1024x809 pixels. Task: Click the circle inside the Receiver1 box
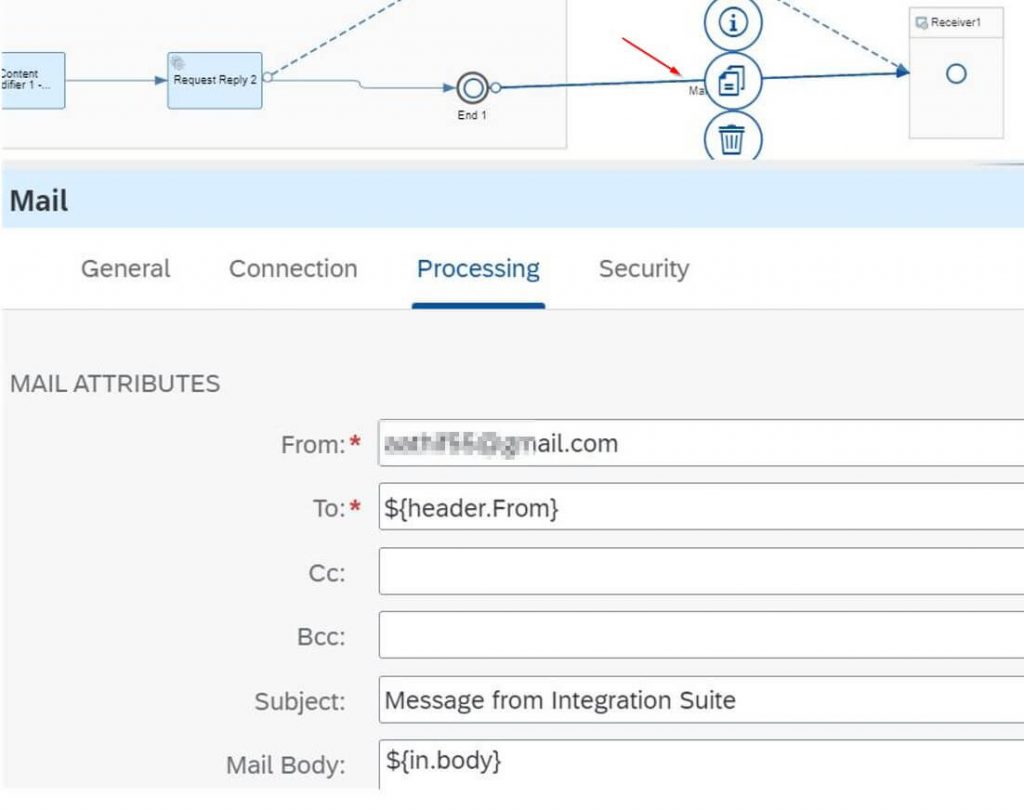(x=956, y=74)
